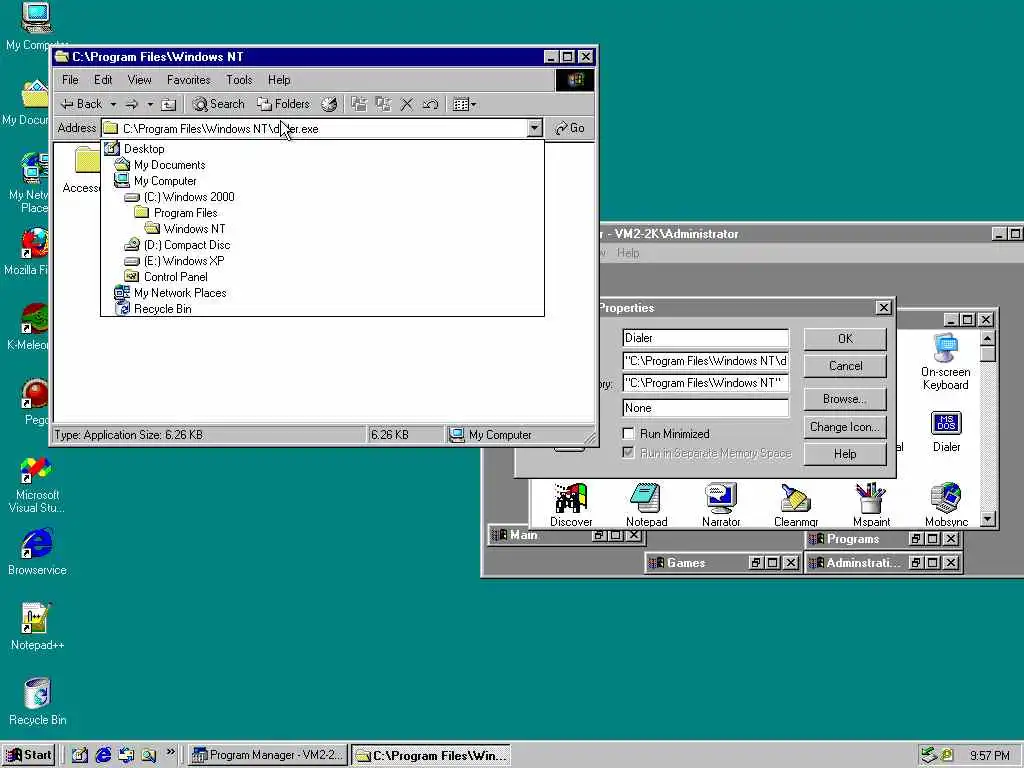
Task: Click the Dialer description field
Action: click(705, 338)
